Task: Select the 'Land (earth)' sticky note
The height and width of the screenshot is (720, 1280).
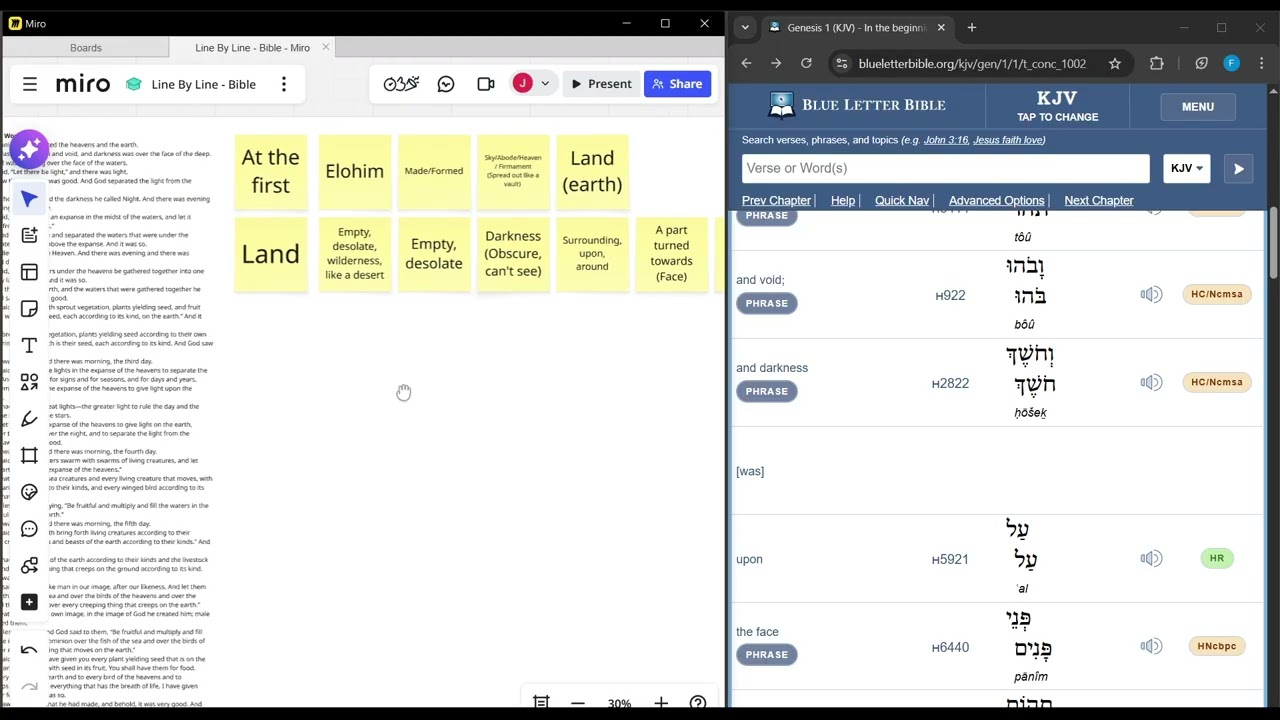Action: 592,171
